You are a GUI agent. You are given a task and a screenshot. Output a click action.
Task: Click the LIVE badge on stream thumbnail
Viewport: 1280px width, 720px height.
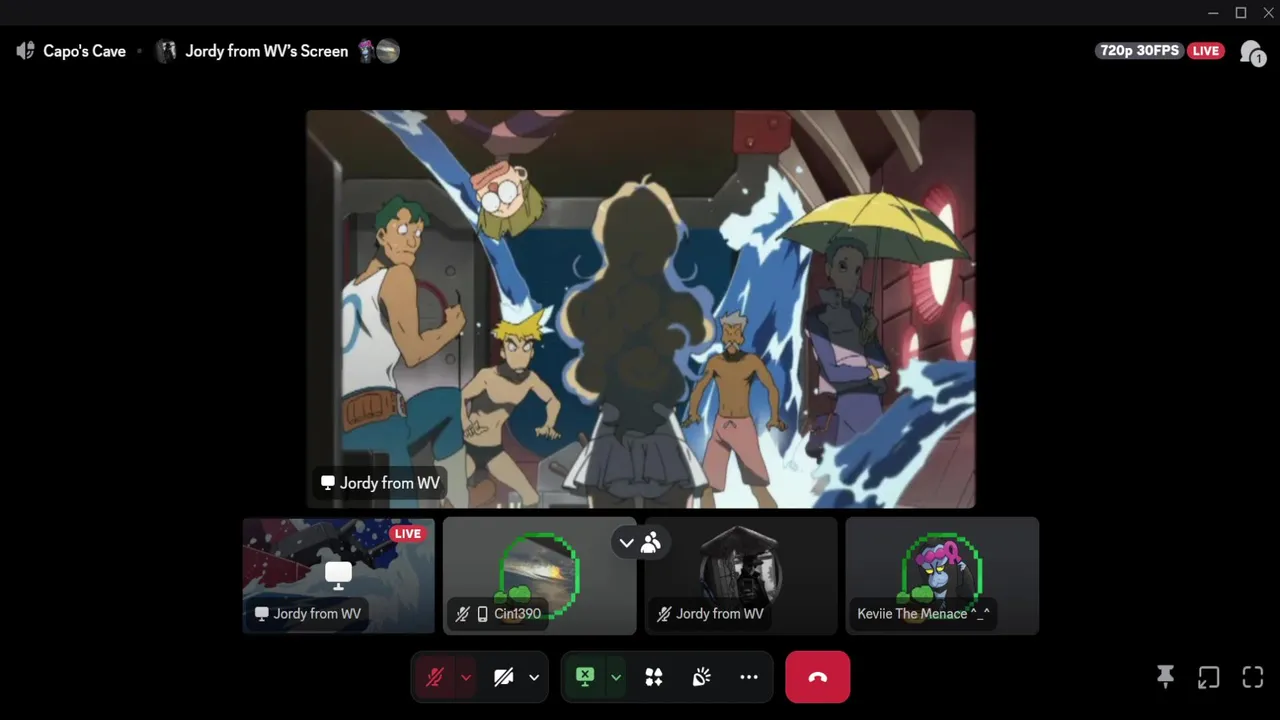coord(407,534)
